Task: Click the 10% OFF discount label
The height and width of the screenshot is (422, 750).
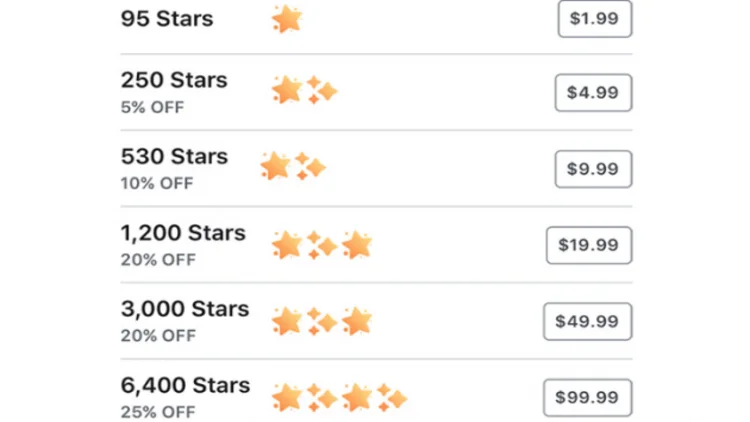Action: 157,183
